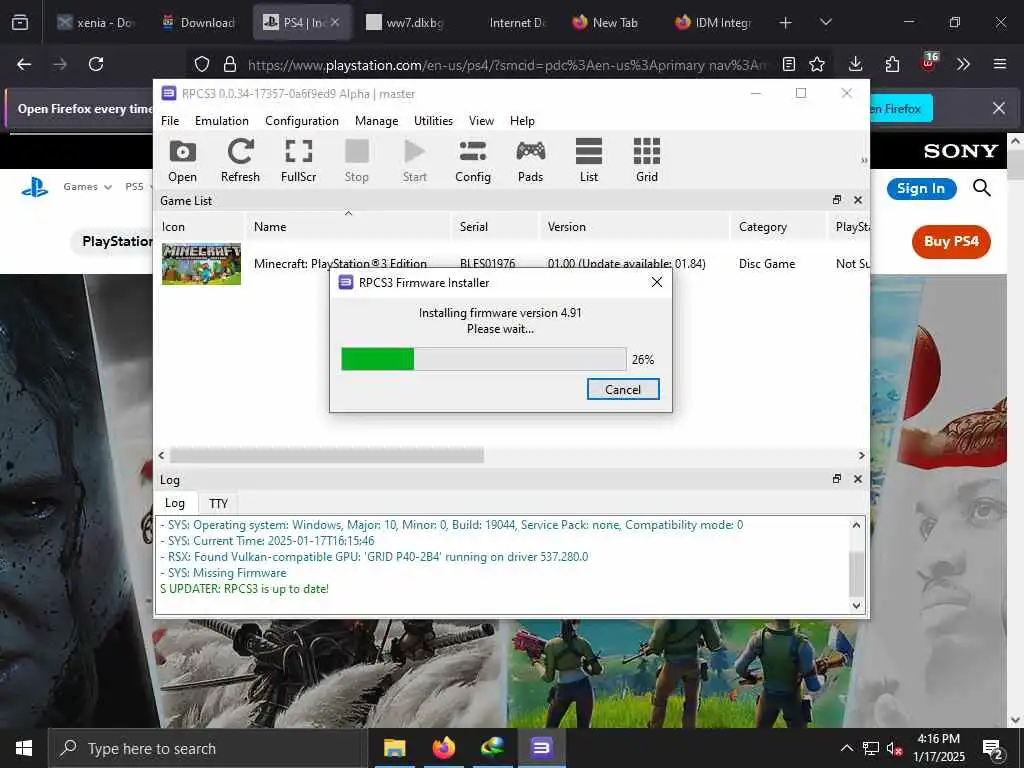This screenshot has width=1024, height=768.
Task: Click the Refresh game list icon
Action: (240, 161)
